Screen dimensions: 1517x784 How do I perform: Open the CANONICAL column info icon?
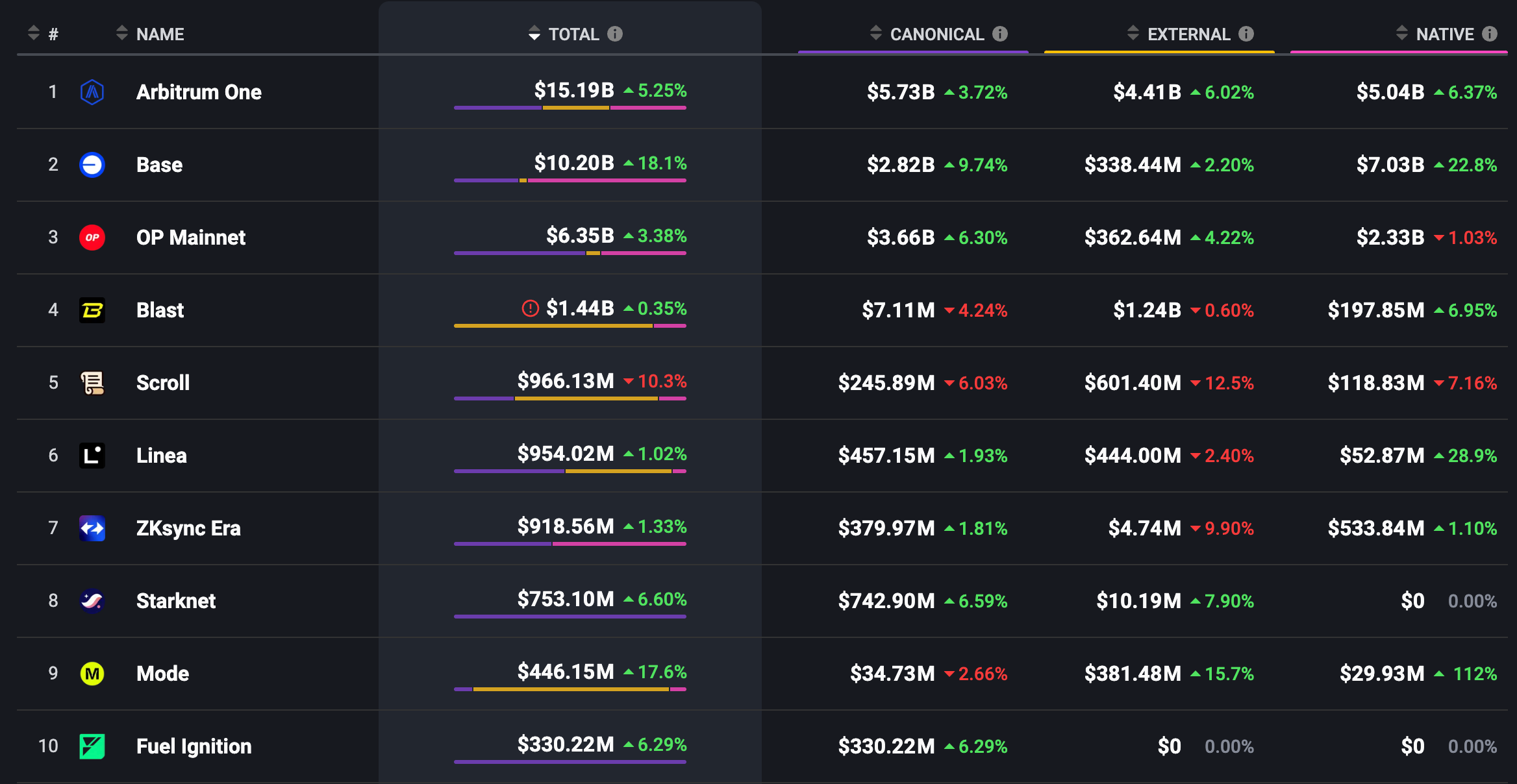(1000, 34)
